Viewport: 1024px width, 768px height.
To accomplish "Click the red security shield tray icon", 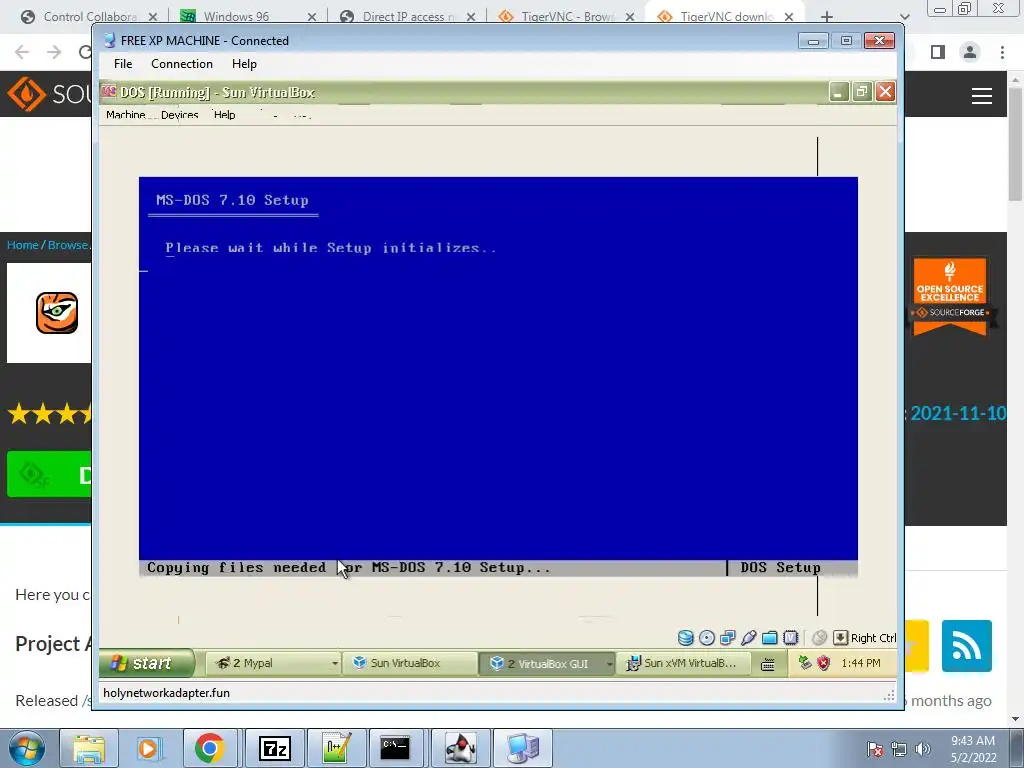I will point(824,663).
